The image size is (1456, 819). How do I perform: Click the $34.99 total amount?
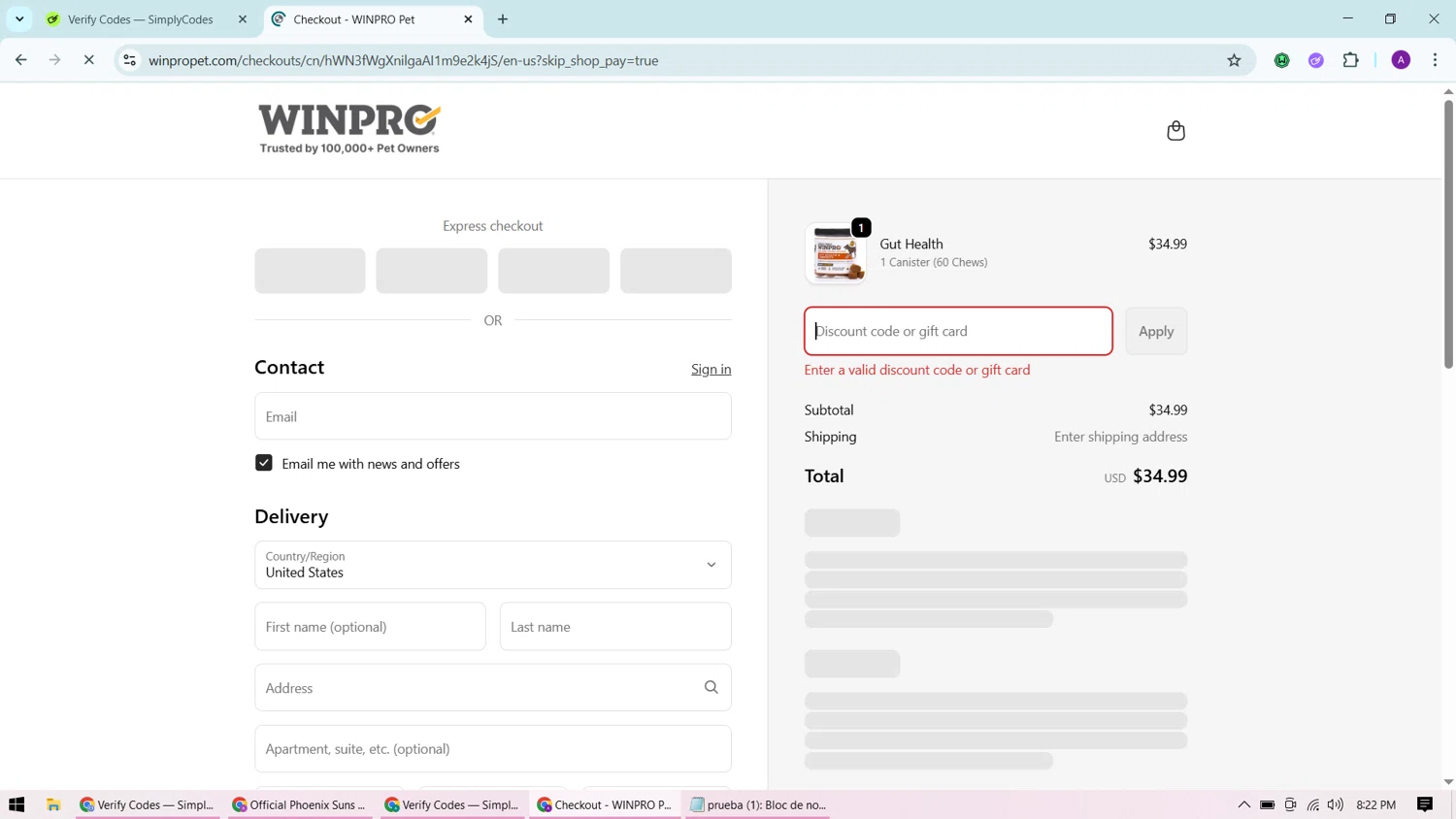click(x=1160, y=475)
